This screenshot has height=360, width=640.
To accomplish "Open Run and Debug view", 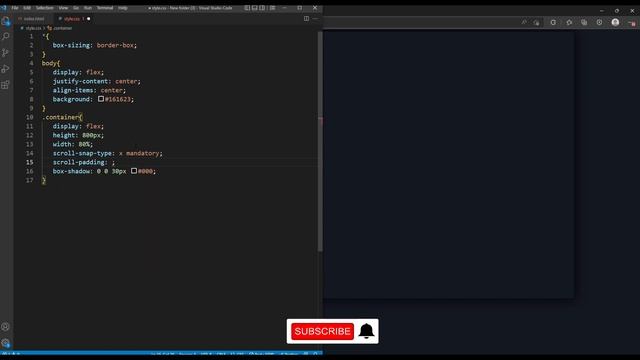I will (6, 69).
